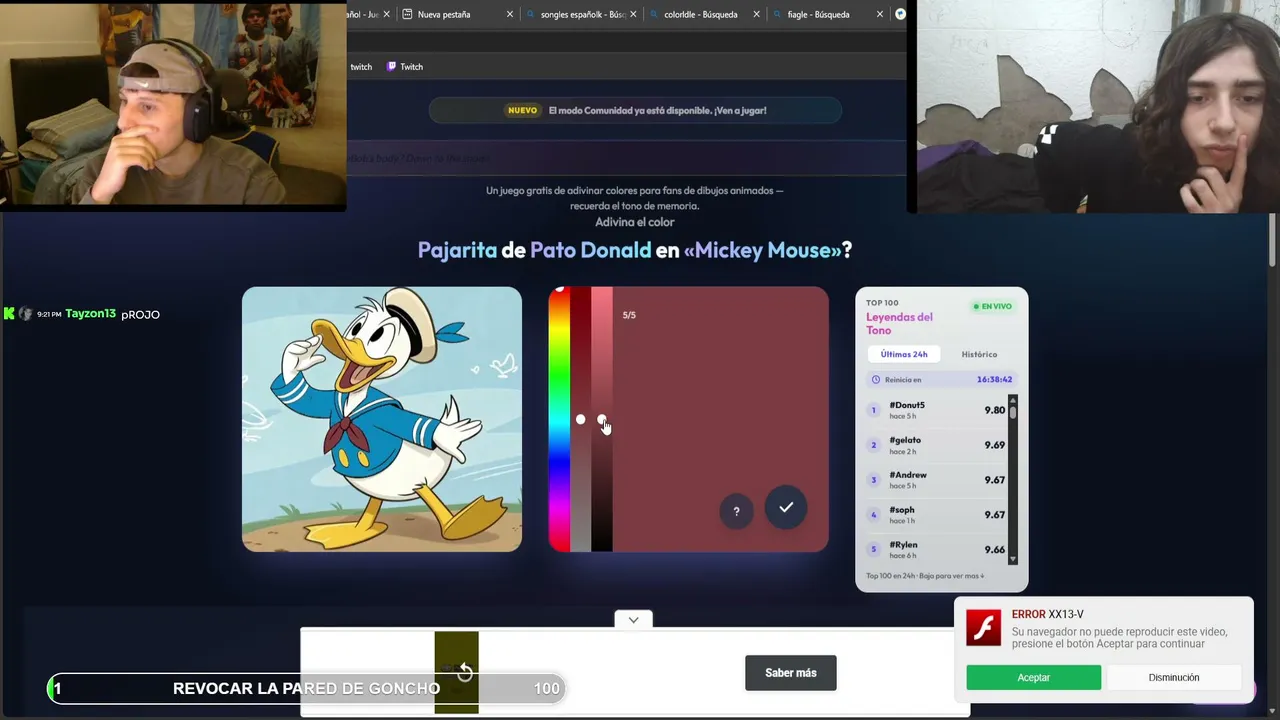Open the question mark hint button
Image resolution: width=1280 pixels, height=720 pixels.
(737, 511)
